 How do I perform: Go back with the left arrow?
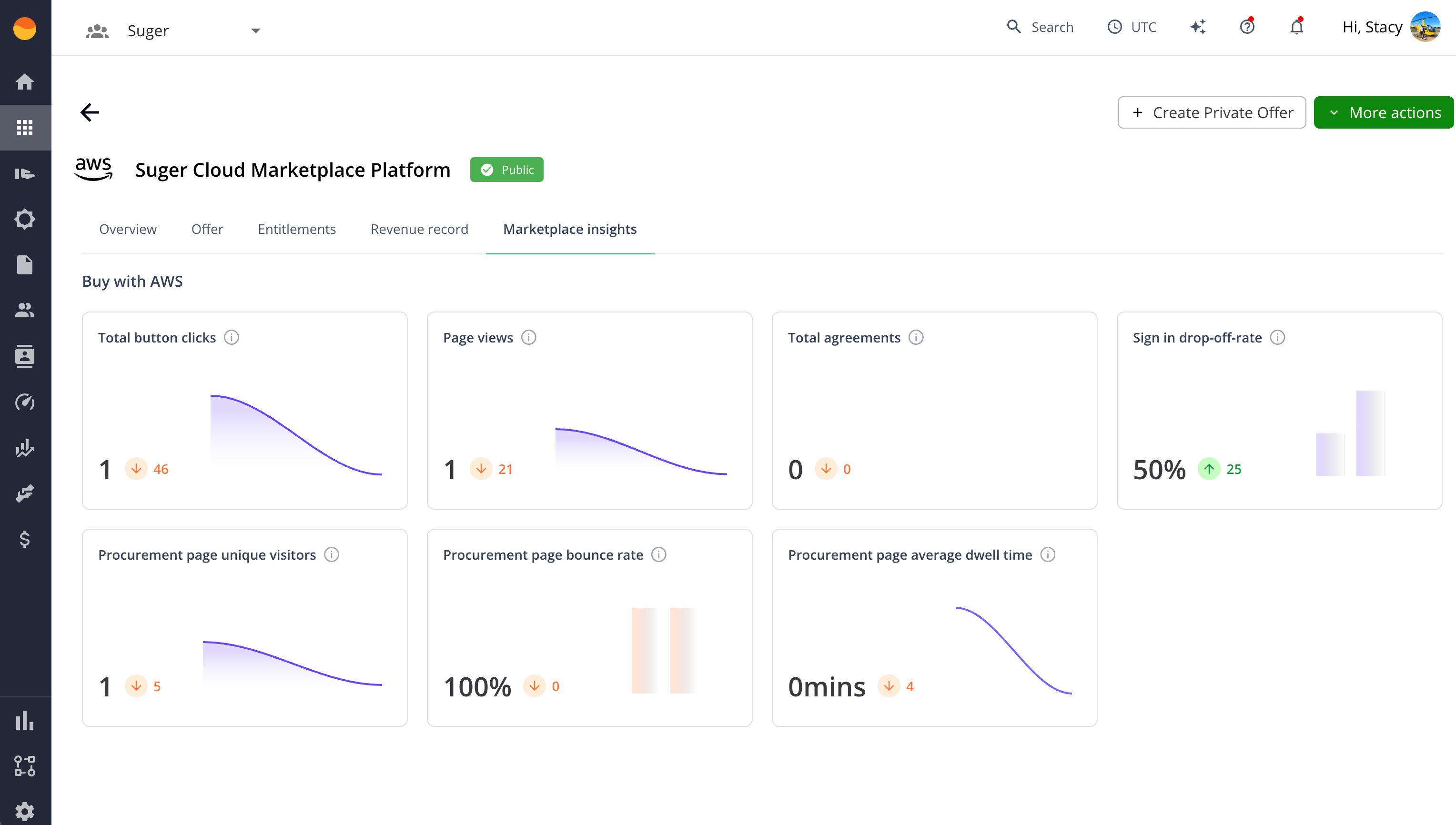[90, 112]
